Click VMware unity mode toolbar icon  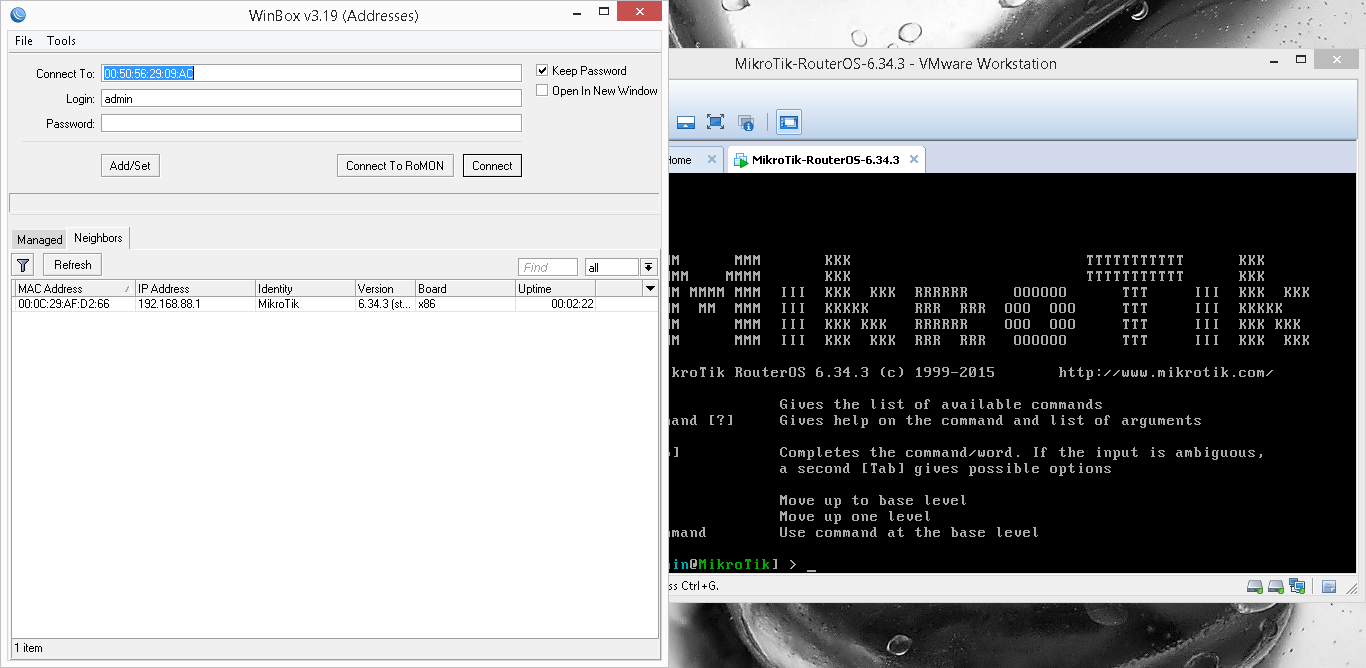tap(746, 122)
